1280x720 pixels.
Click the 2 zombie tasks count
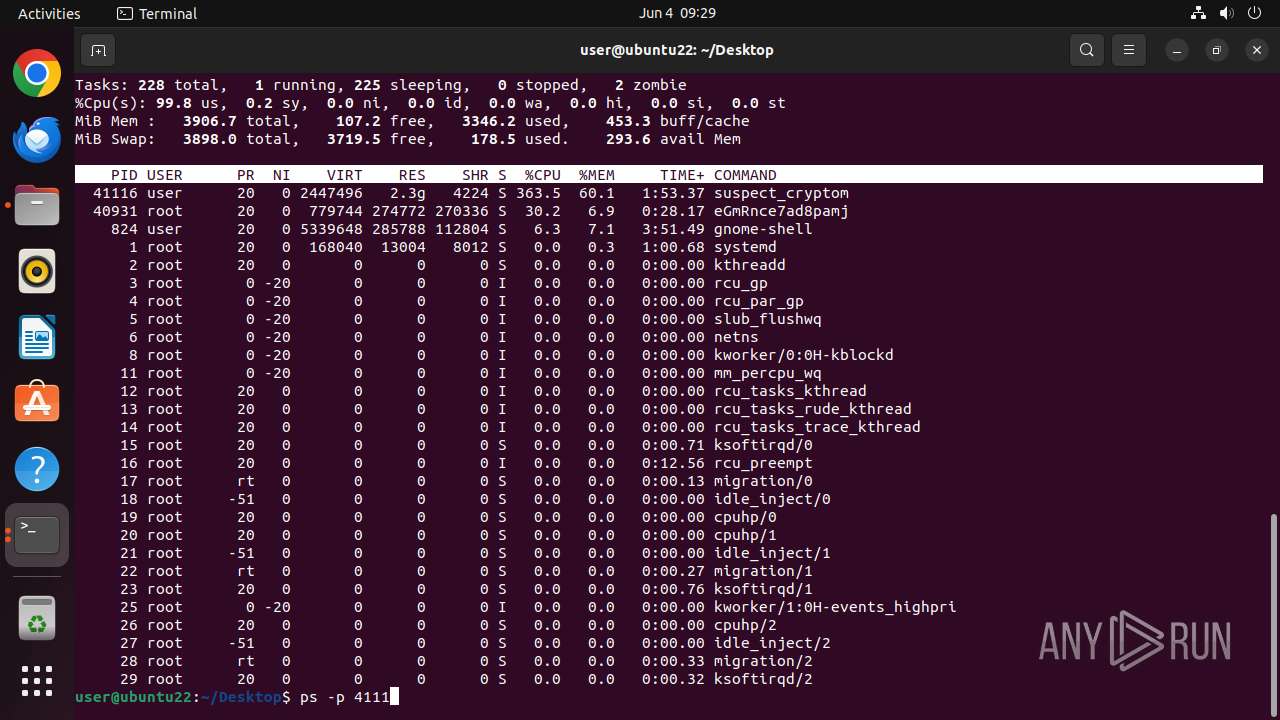(651, 85)
